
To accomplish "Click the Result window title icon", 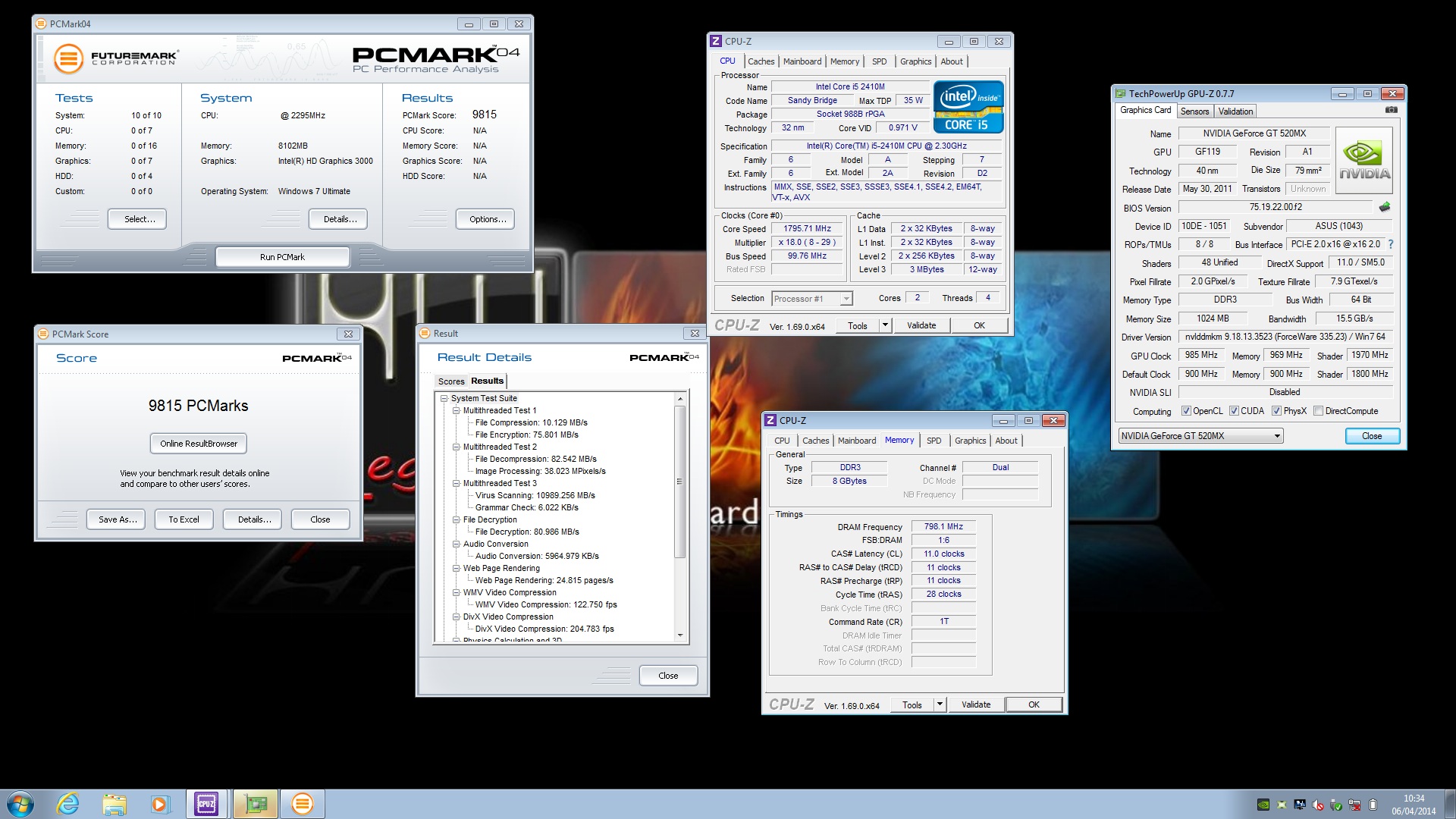I will 425,334.
